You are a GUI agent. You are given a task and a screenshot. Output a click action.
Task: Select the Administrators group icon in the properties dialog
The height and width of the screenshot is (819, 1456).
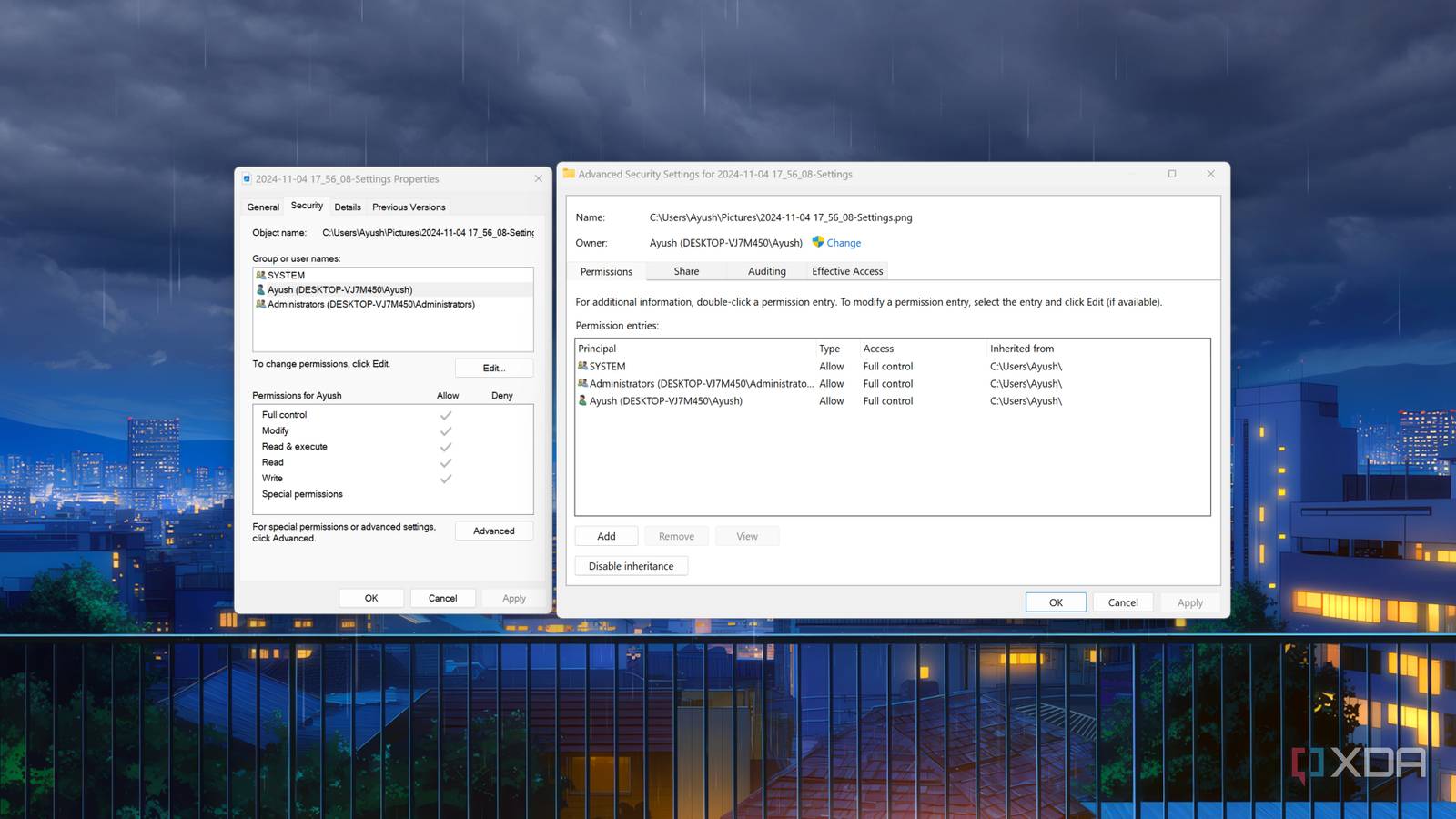262,304
